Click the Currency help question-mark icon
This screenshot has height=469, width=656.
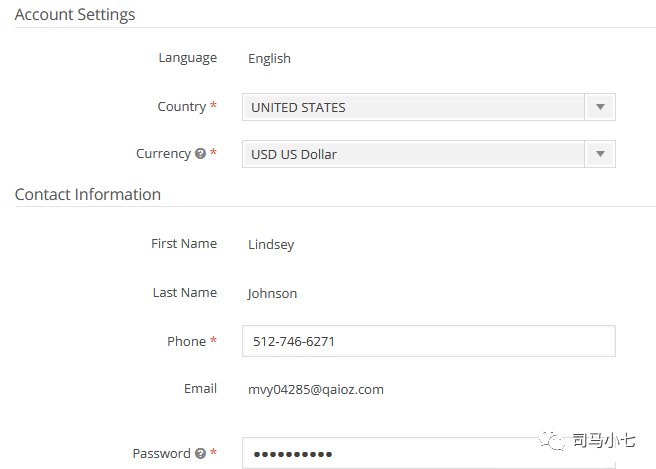(201, 154)
